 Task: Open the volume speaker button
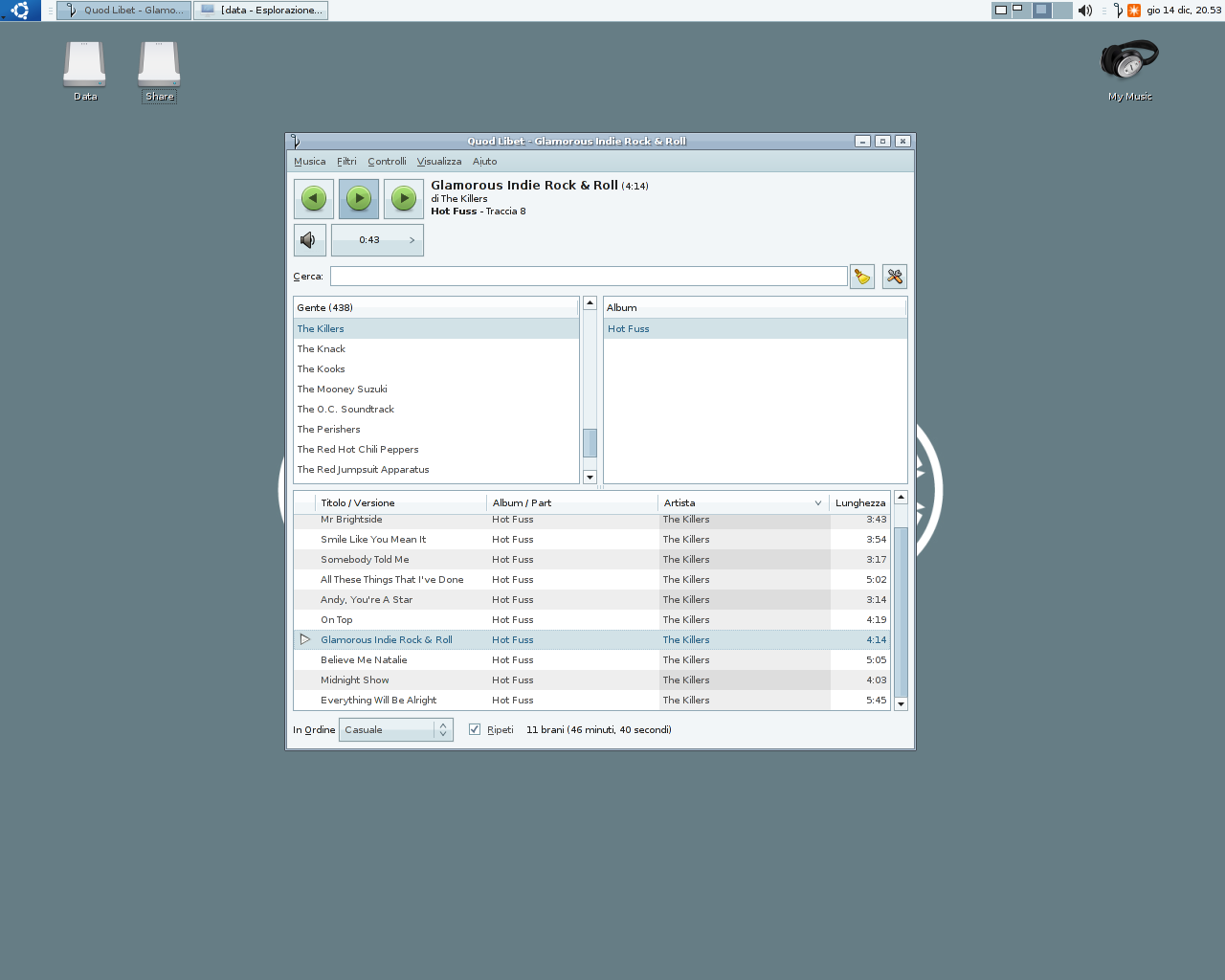click(309, 240)
